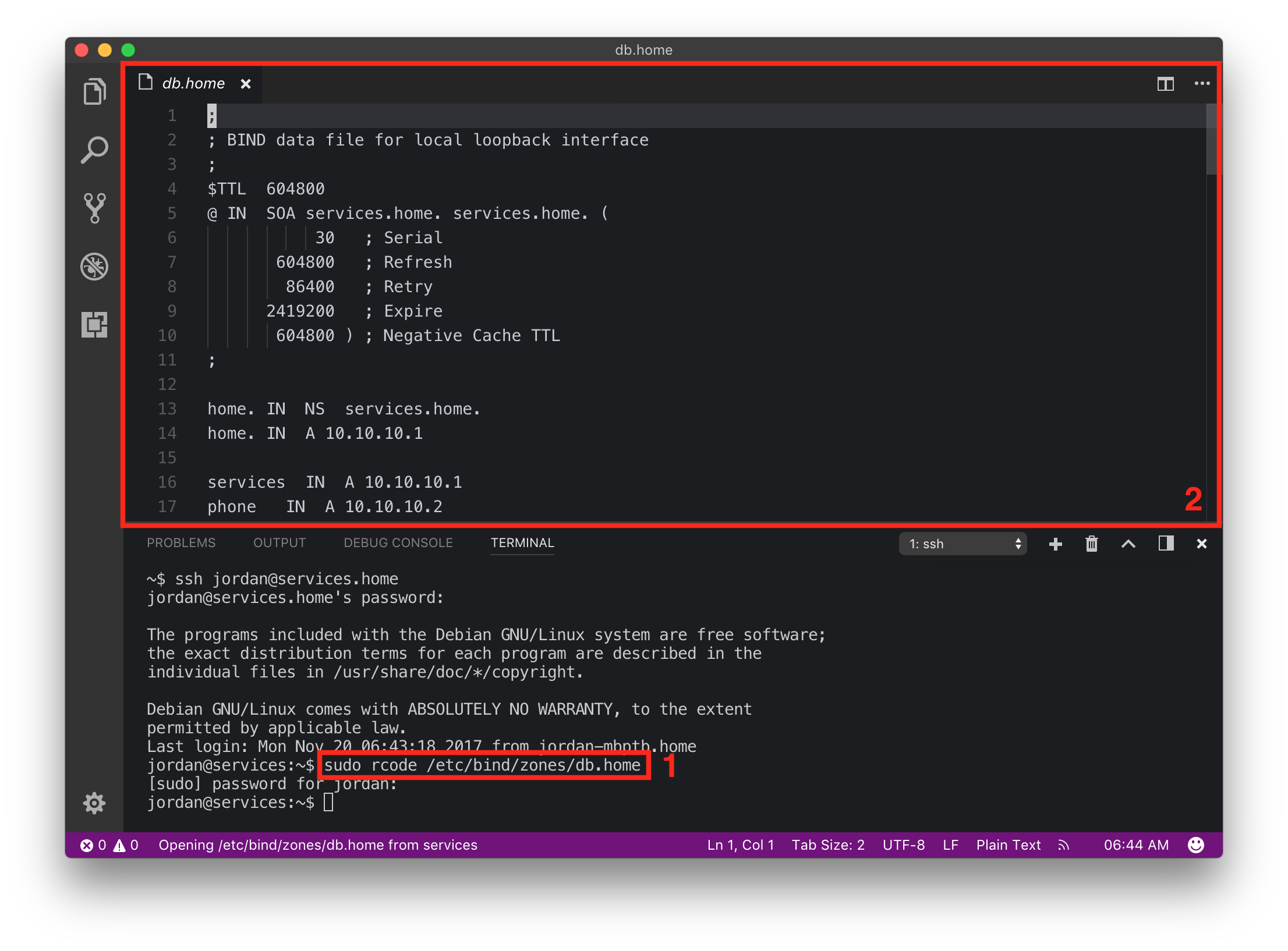Click Tab Size: 2 indicator

[x=827, y=845]
